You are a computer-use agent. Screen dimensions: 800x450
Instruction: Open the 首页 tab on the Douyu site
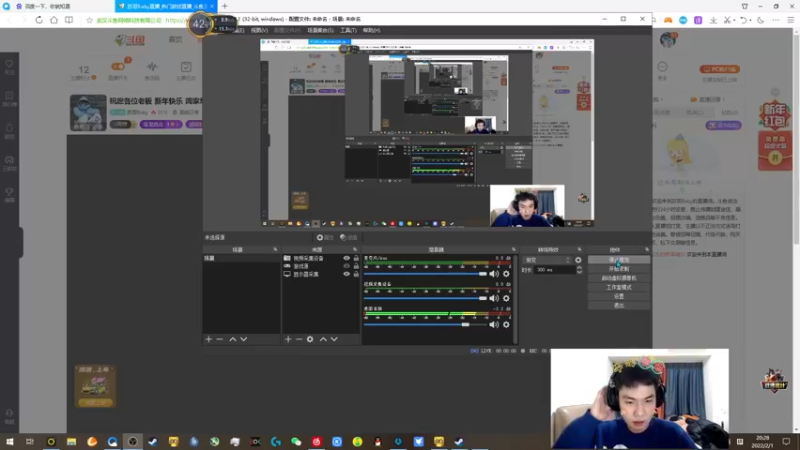176,39
